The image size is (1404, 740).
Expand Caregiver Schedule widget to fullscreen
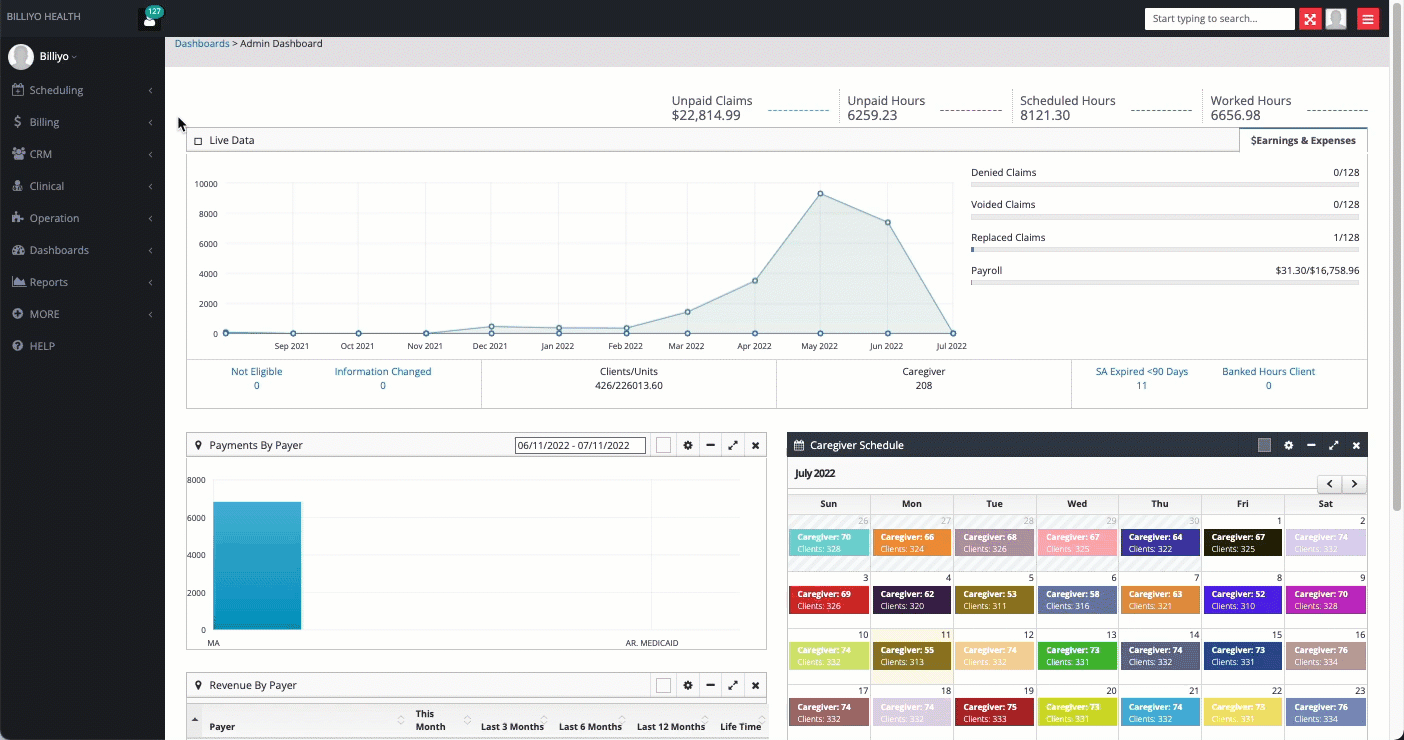click(1333, 446)
